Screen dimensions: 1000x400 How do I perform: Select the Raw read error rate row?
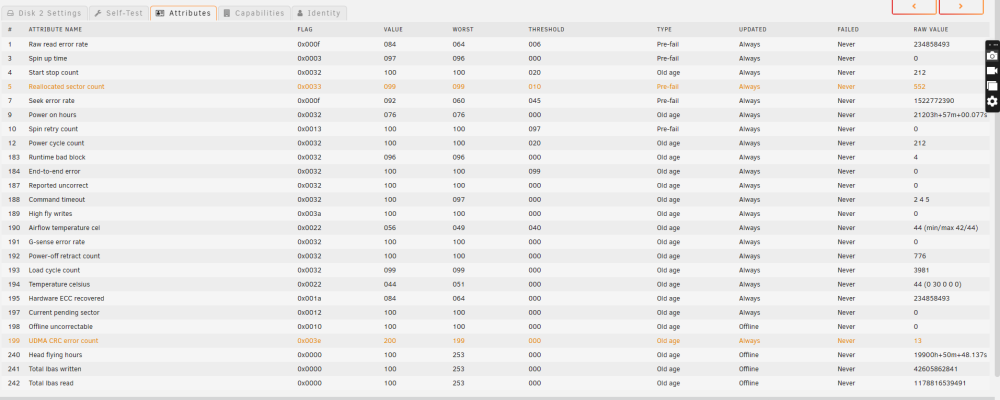(495, 45)
